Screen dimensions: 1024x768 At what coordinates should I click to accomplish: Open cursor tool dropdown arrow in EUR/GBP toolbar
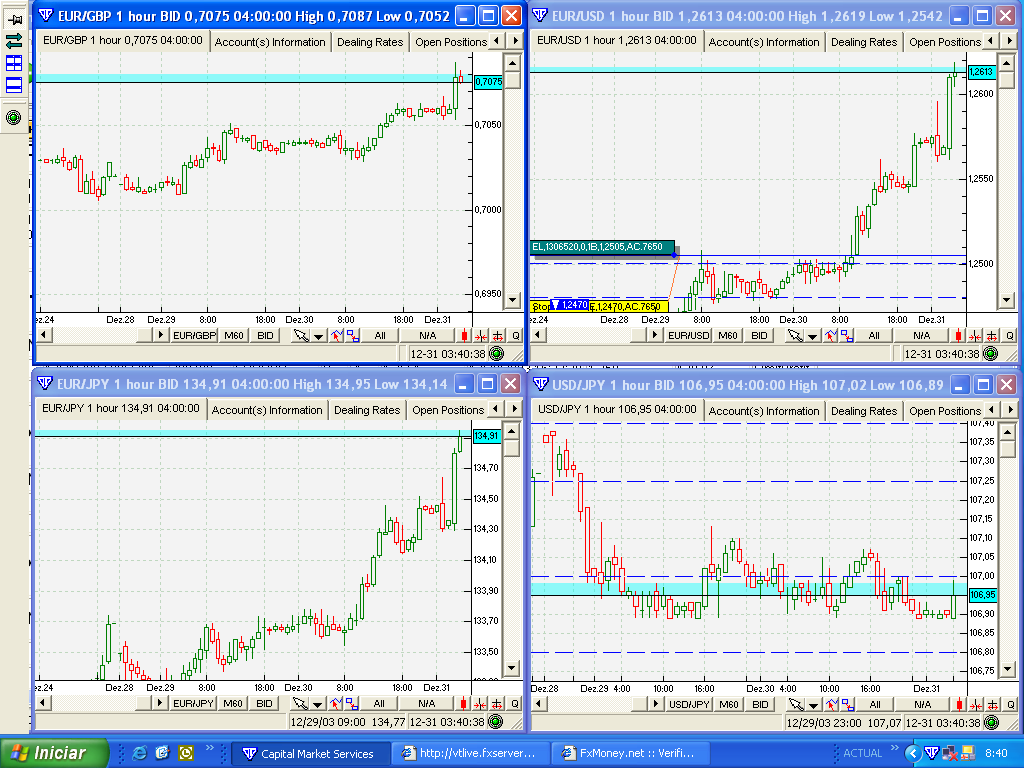point(318,336)
